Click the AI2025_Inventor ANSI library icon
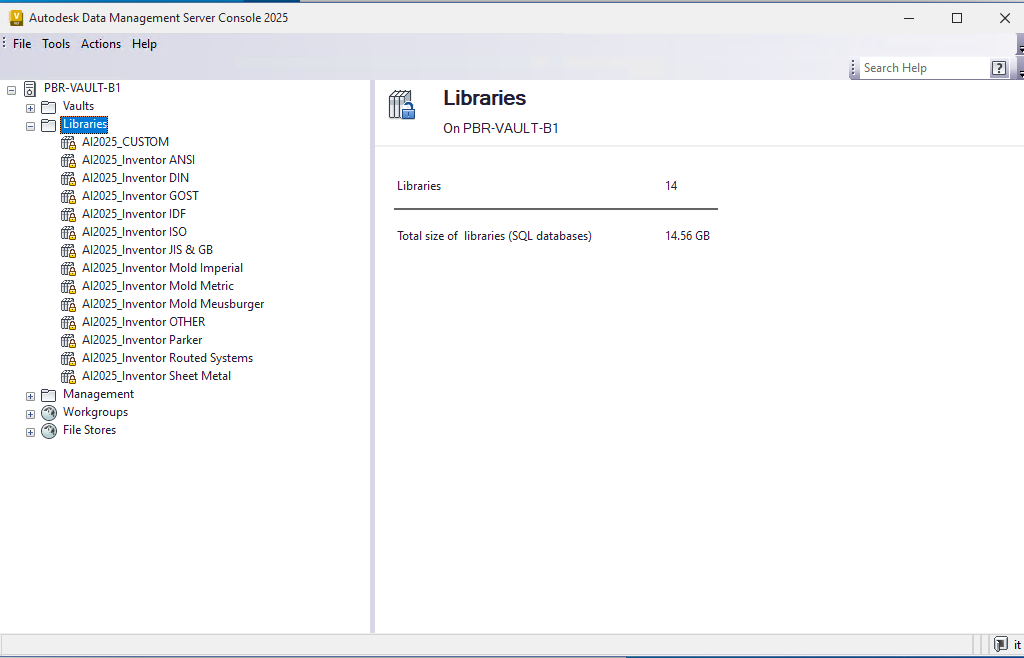 pyautogui.click(x=69, y=161)
